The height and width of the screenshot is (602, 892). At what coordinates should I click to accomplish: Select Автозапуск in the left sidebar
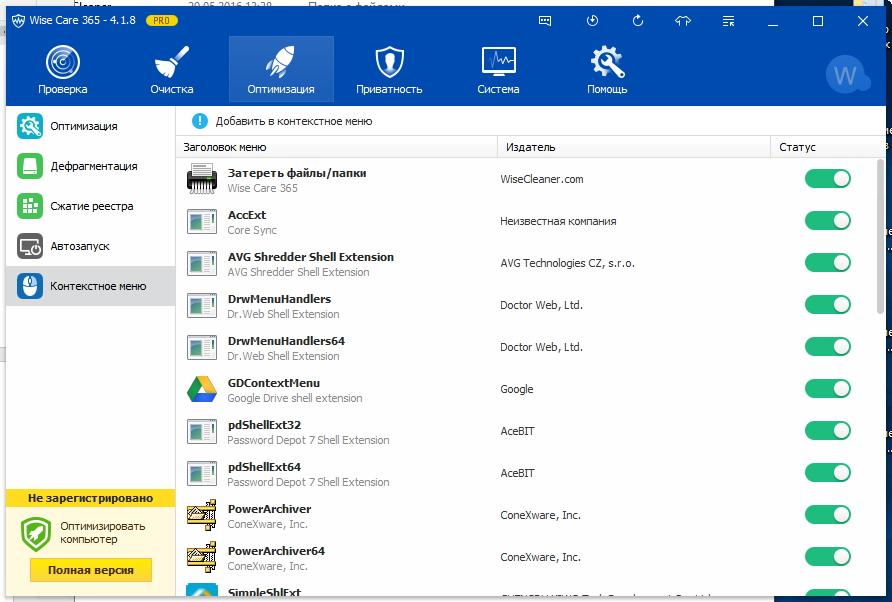pos(80,246)
